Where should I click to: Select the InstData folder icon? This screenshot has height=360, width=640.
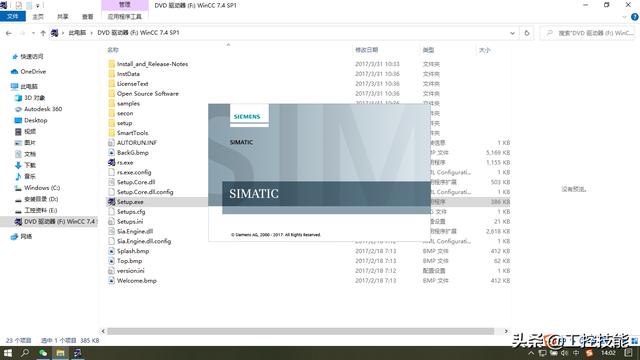[x=111, y=74]
